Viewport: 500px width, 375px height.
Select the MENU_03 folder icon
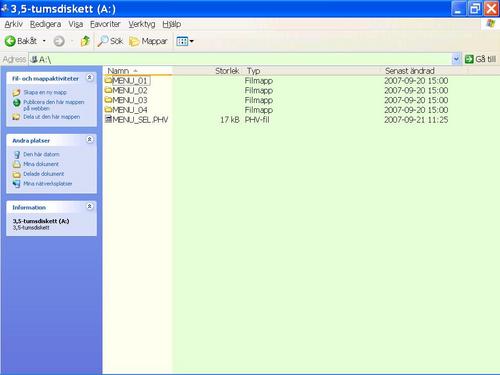coord(108,100)
